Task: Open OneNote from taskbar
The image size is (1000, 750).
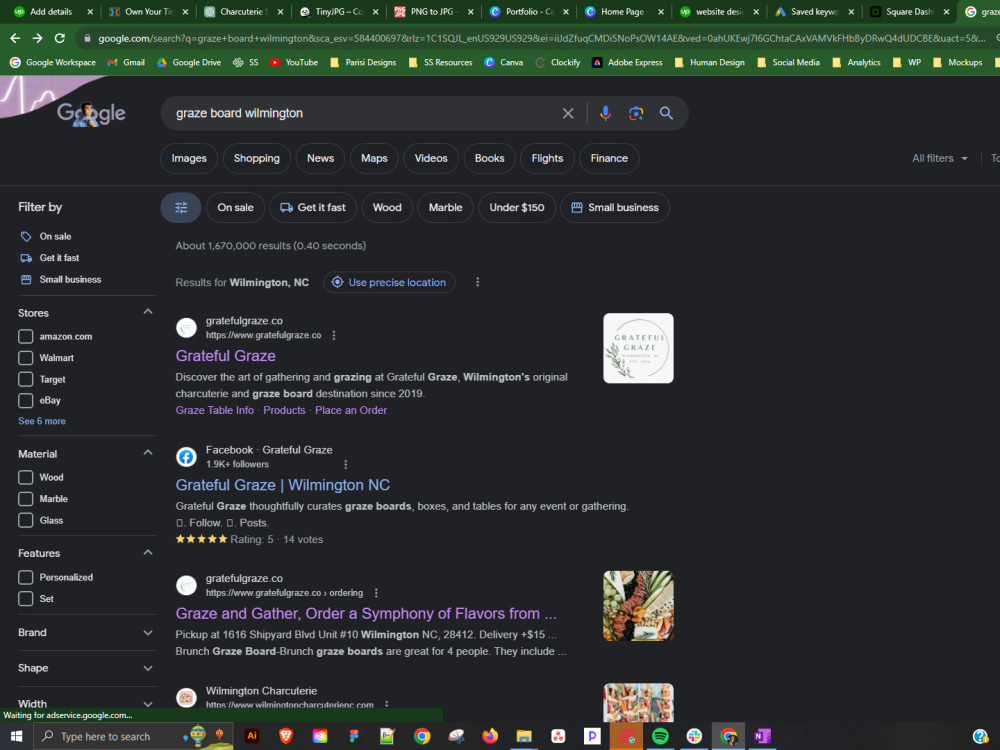Action: click(x=762, y=736)
